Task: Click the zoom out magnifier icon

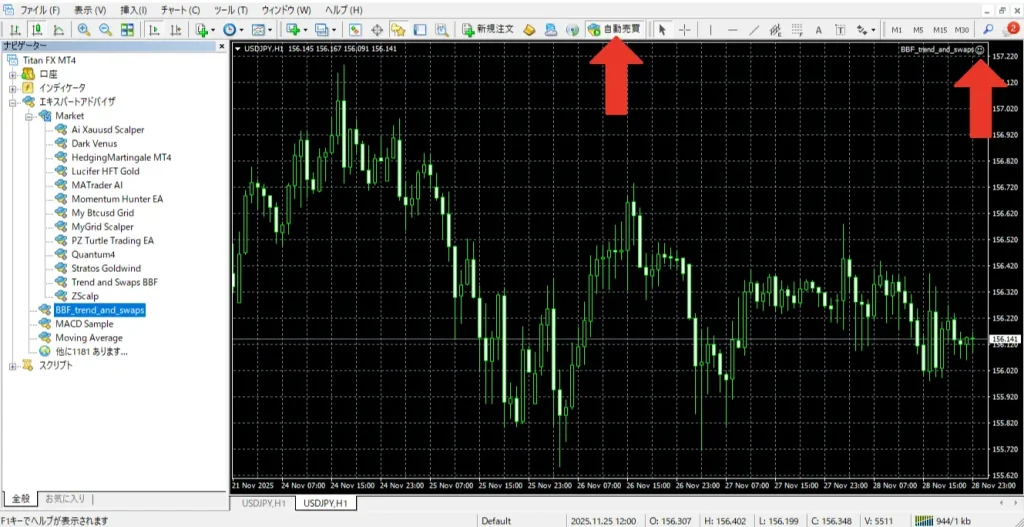Action: click(104, 30)
